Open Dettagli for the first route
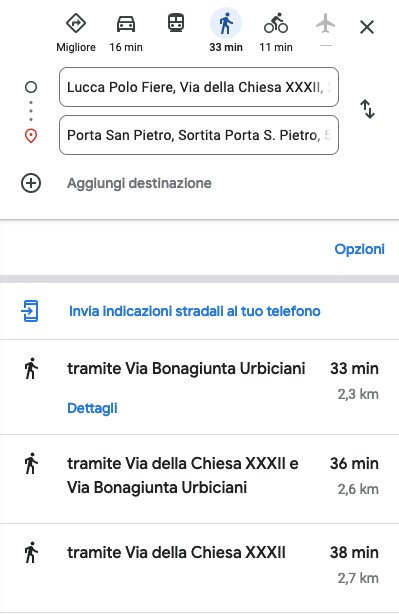This screenshot has width=399, height=615. [92, 408]
